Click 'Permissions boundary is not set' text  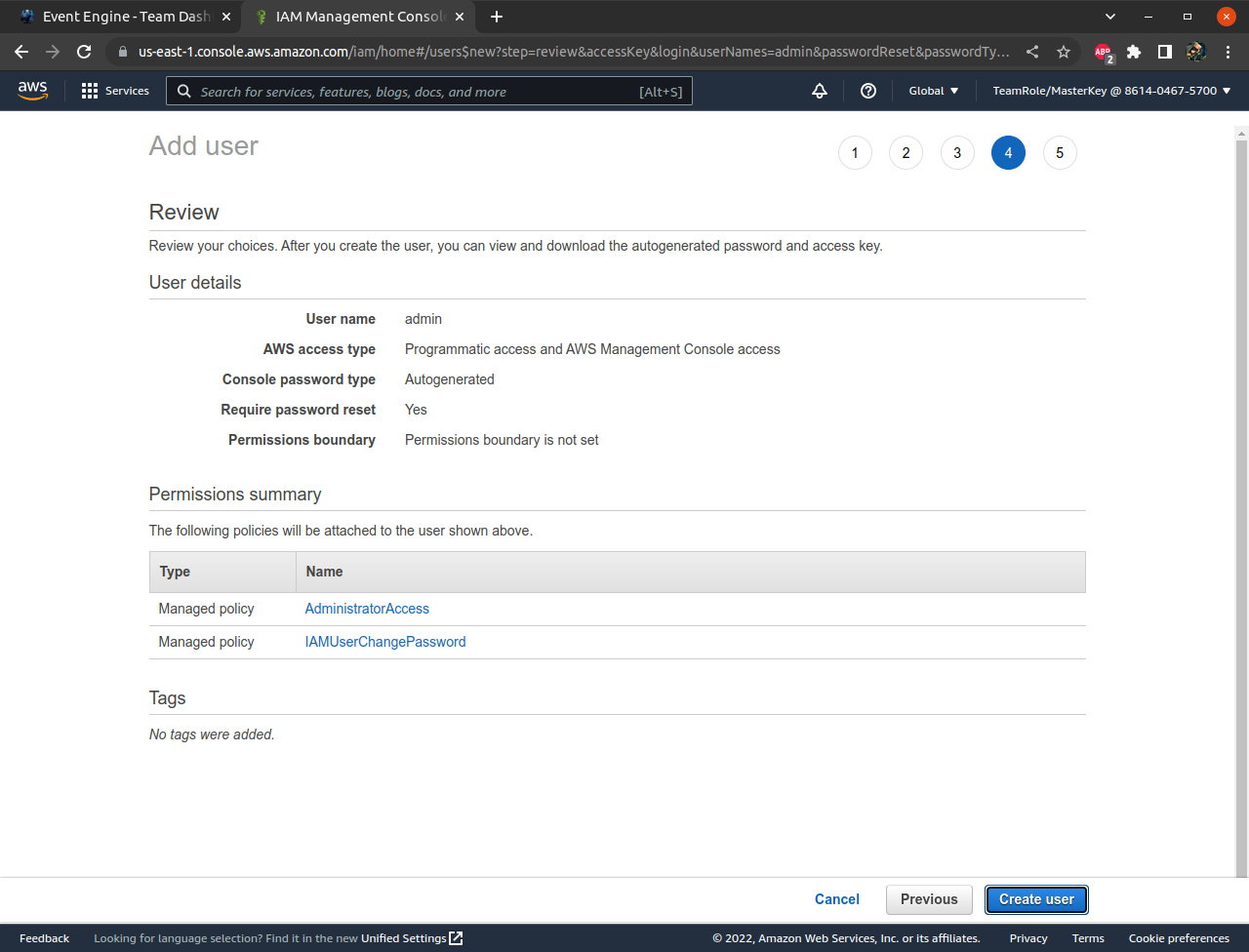tap(502, 440)
